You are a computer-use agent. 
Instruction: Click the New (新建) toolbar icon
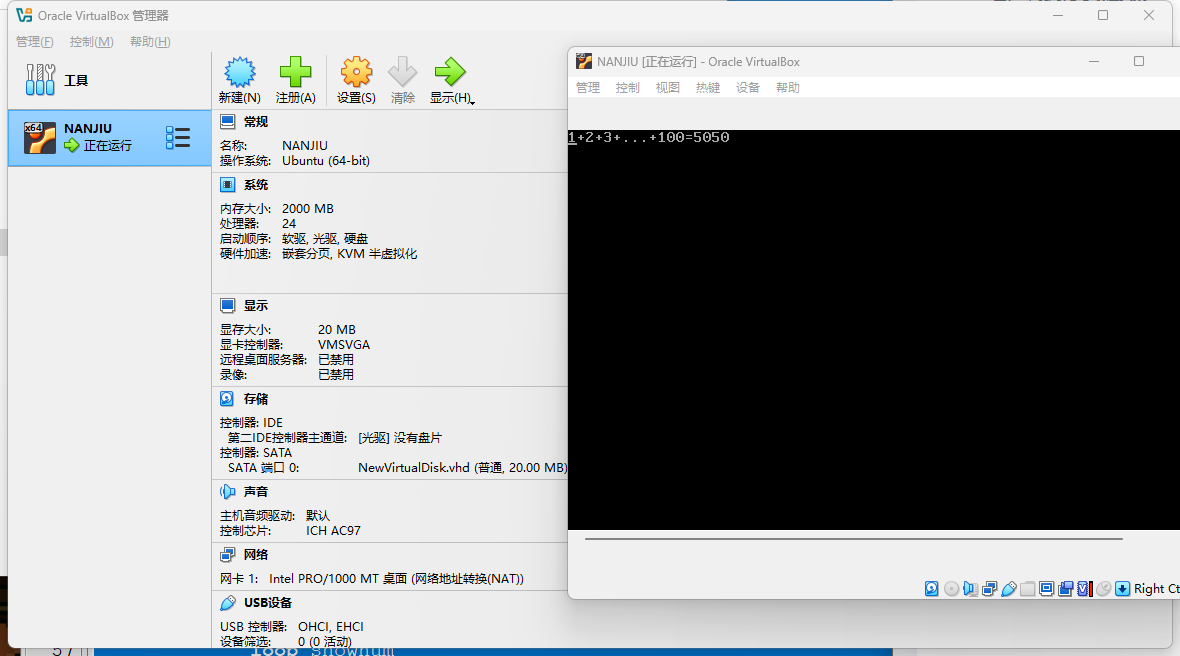[239, 72]
